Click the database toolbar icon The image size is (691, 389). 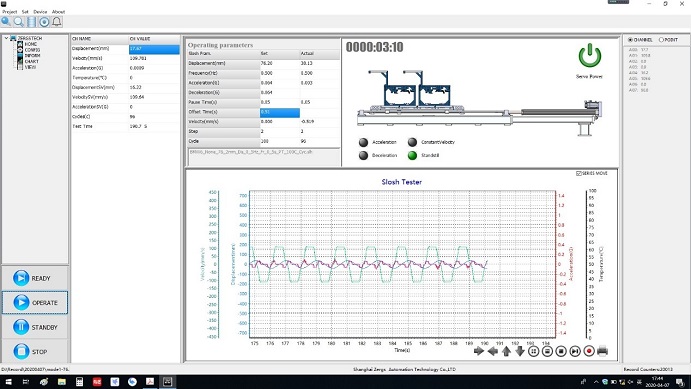pyautogui.click(x=31, y=21)
